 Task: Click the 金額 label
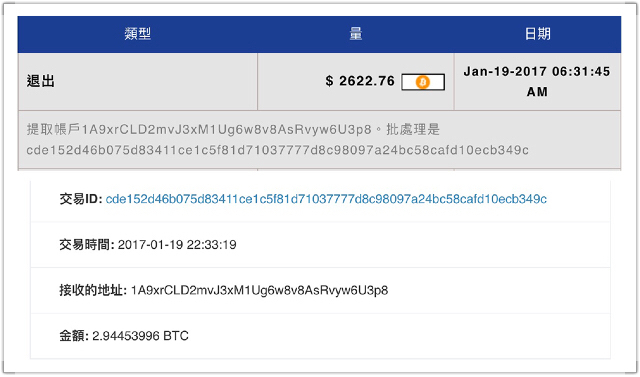point(74,336)
